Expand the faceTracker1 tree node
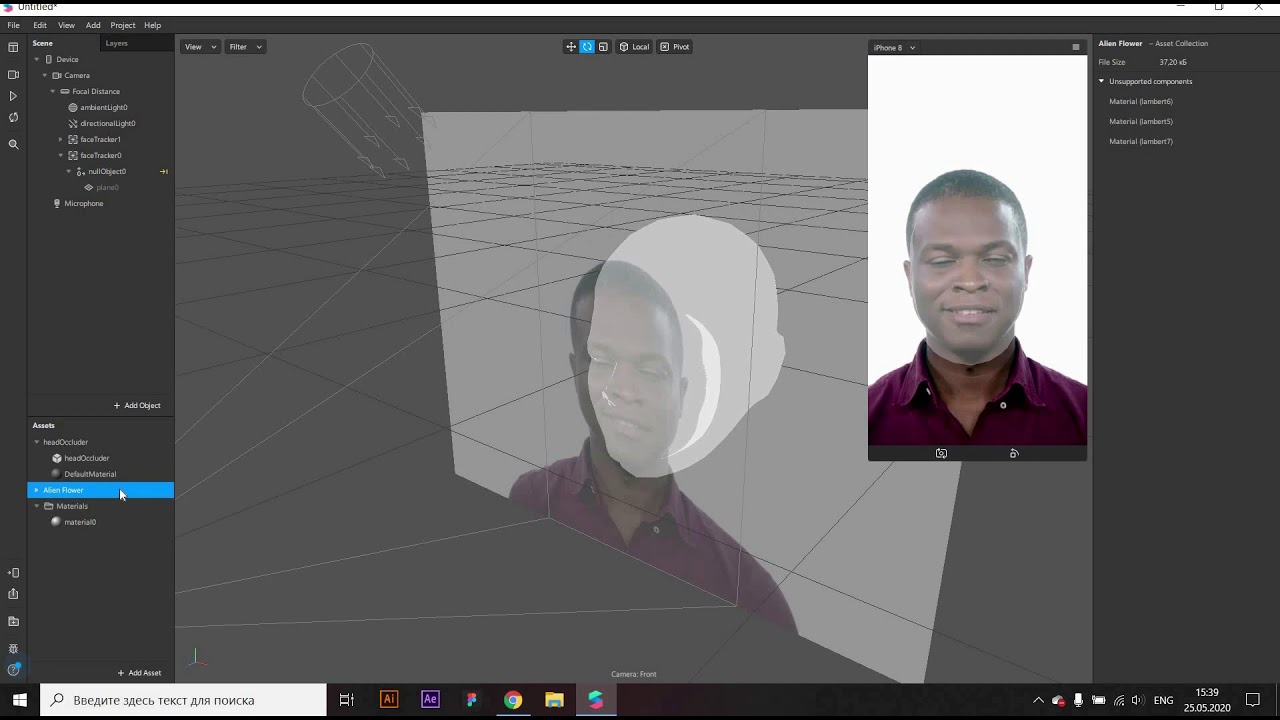The width and height of the screenshot is (1280, 720). coord(60,140)
